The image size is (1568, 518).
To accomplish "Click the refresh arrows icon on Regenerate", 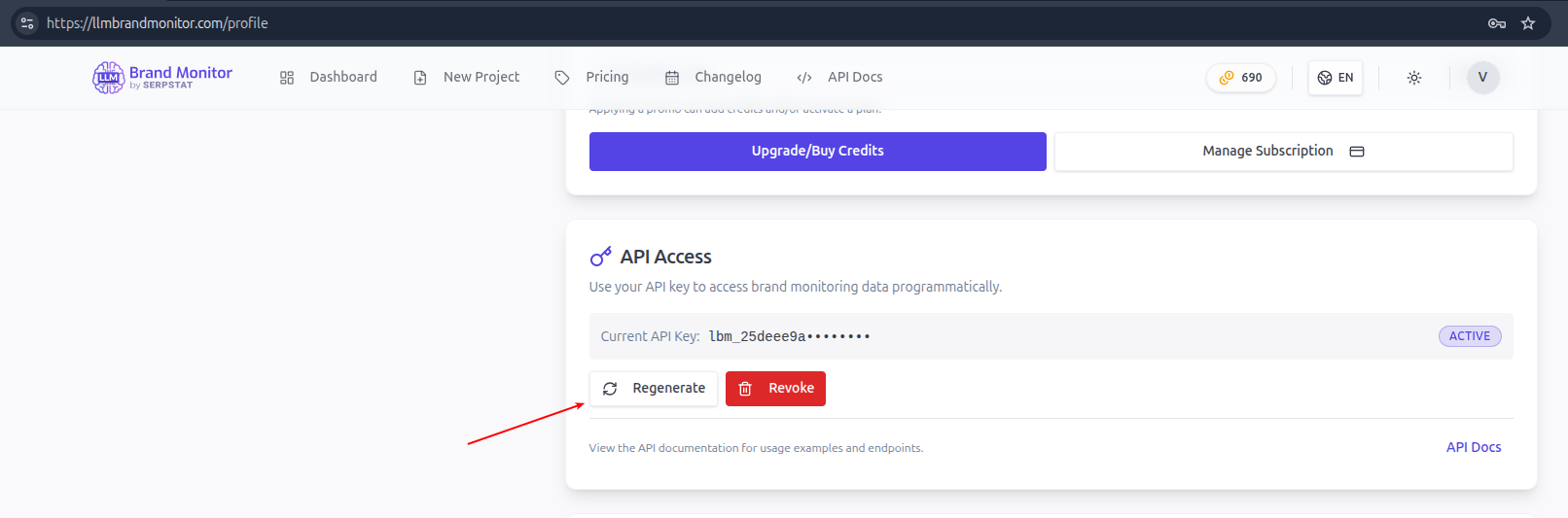I will (x=610, y=389).
